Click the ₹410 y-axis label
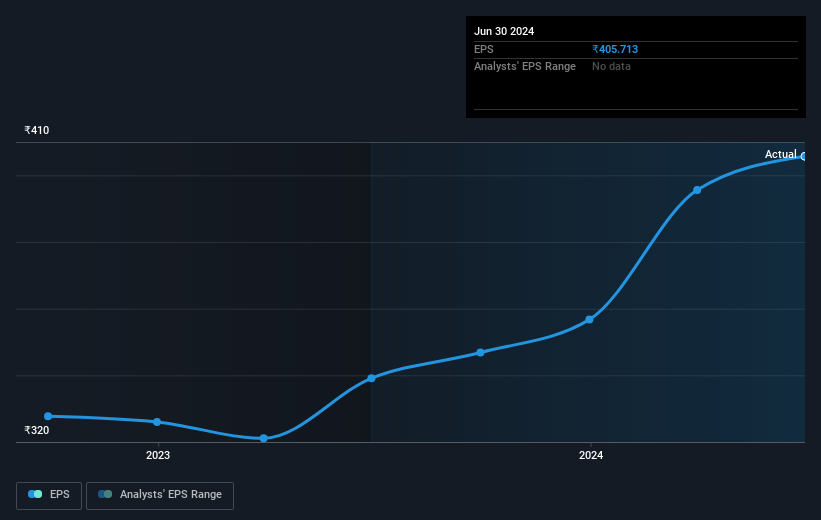821x520 pixels. tap(37, 130)
